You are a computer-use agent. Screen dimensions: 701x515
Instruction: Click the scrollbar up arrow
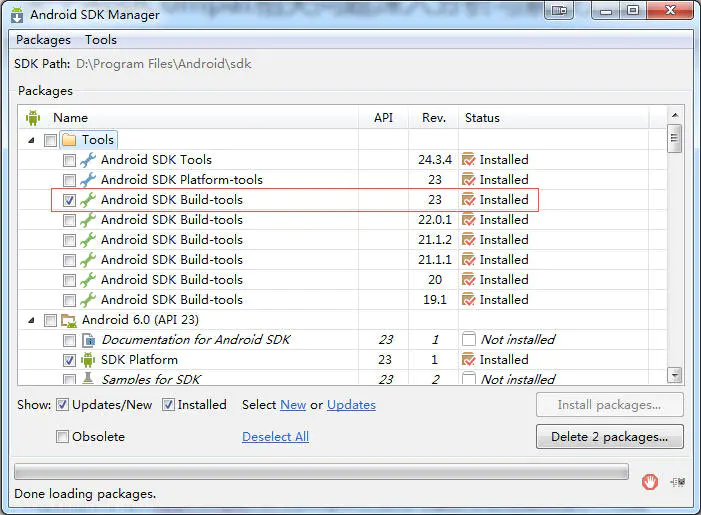pos(675,115)
